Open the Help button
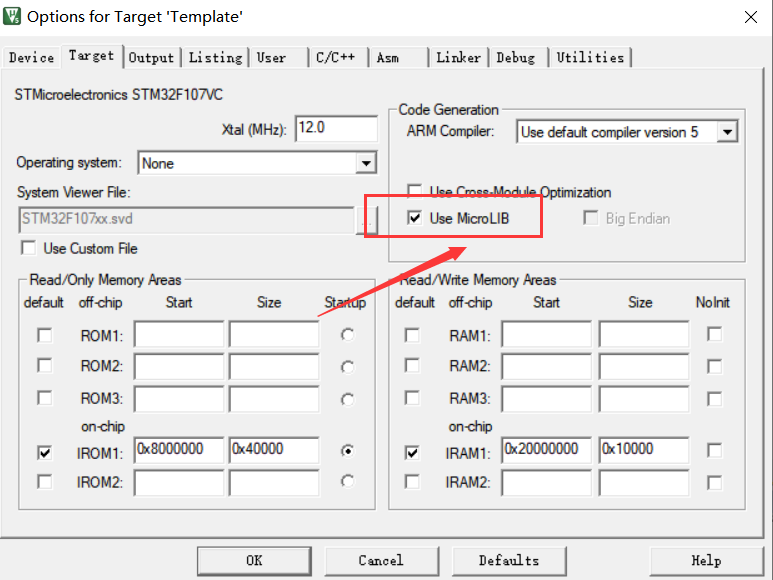The image size is (773, 580). pos(706,561)
